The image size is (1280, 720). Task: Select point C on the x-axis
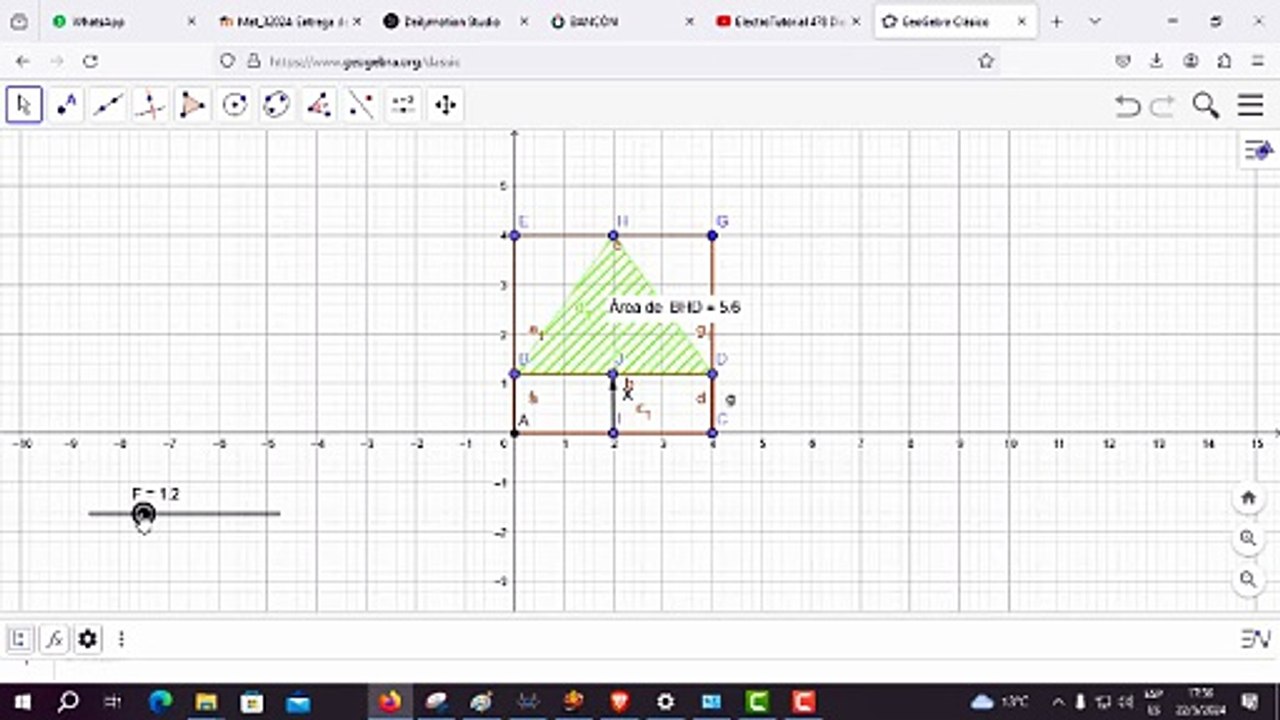(x=712, y=433)
